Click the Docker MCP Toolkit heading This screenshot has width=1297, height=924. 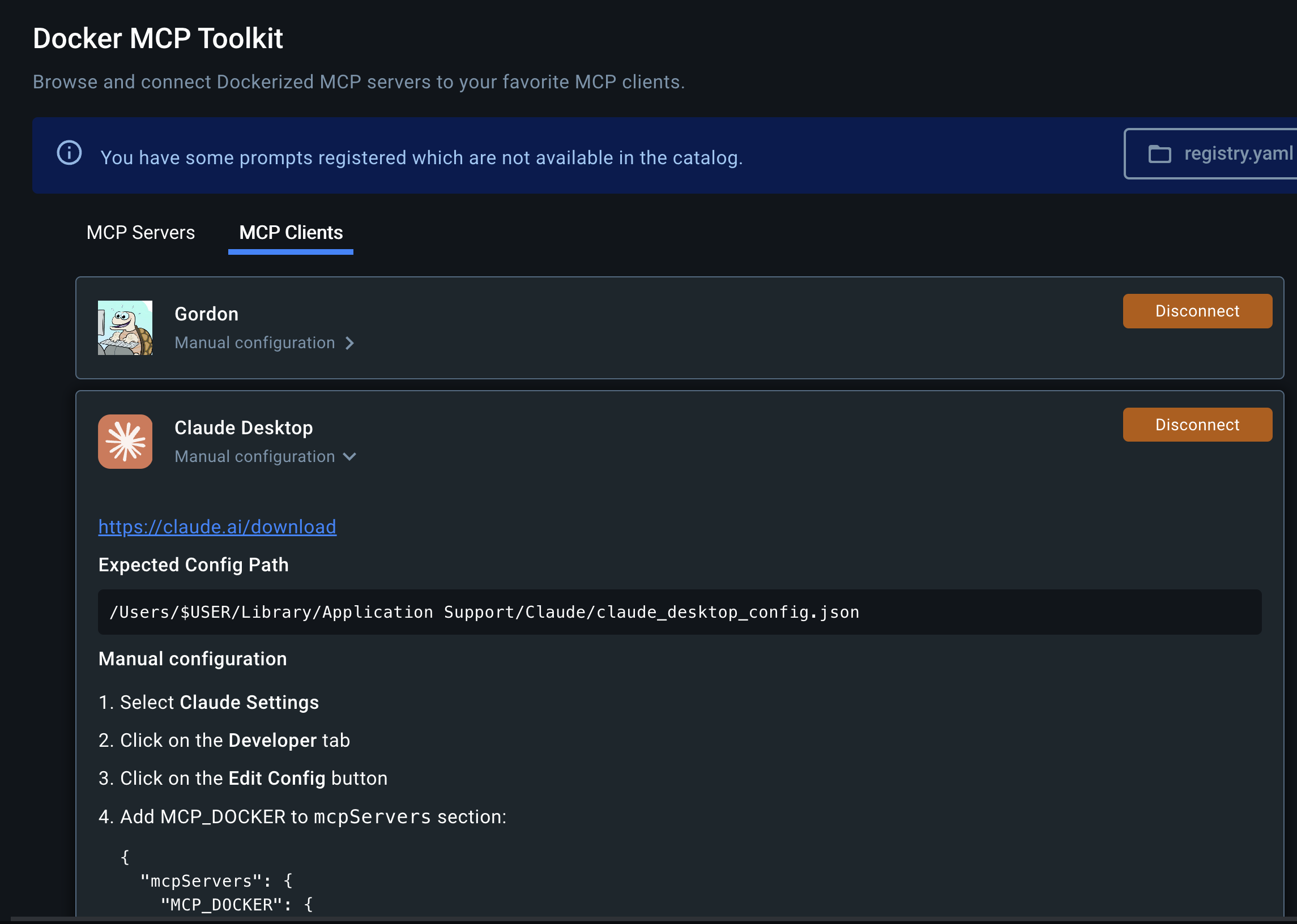tap(157, 38)
